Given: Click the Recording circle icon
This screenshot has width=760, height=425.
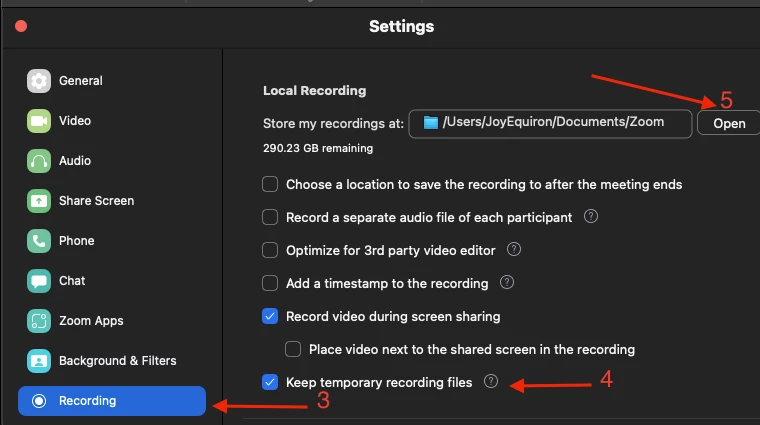Looking at the screenshot, I should coord(39,401).
